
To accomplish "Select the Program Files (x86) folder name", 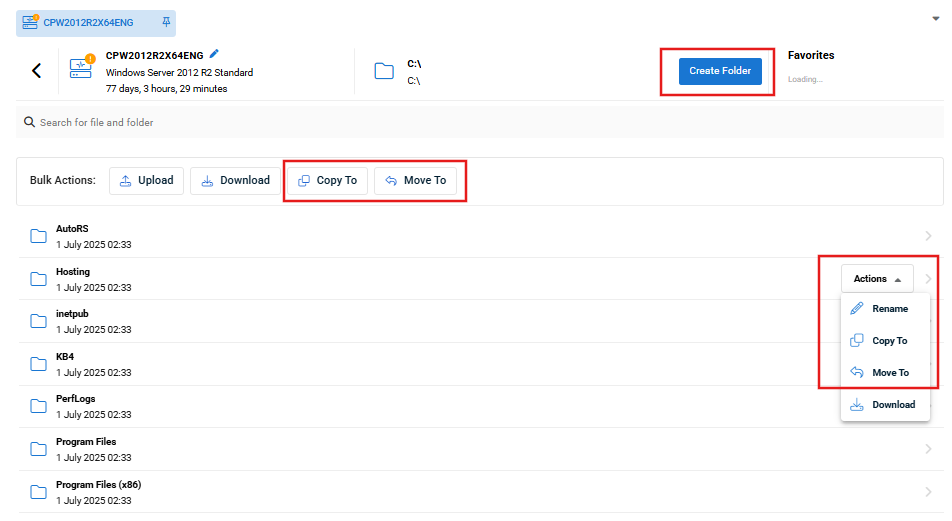I will (x=98, y=485).
